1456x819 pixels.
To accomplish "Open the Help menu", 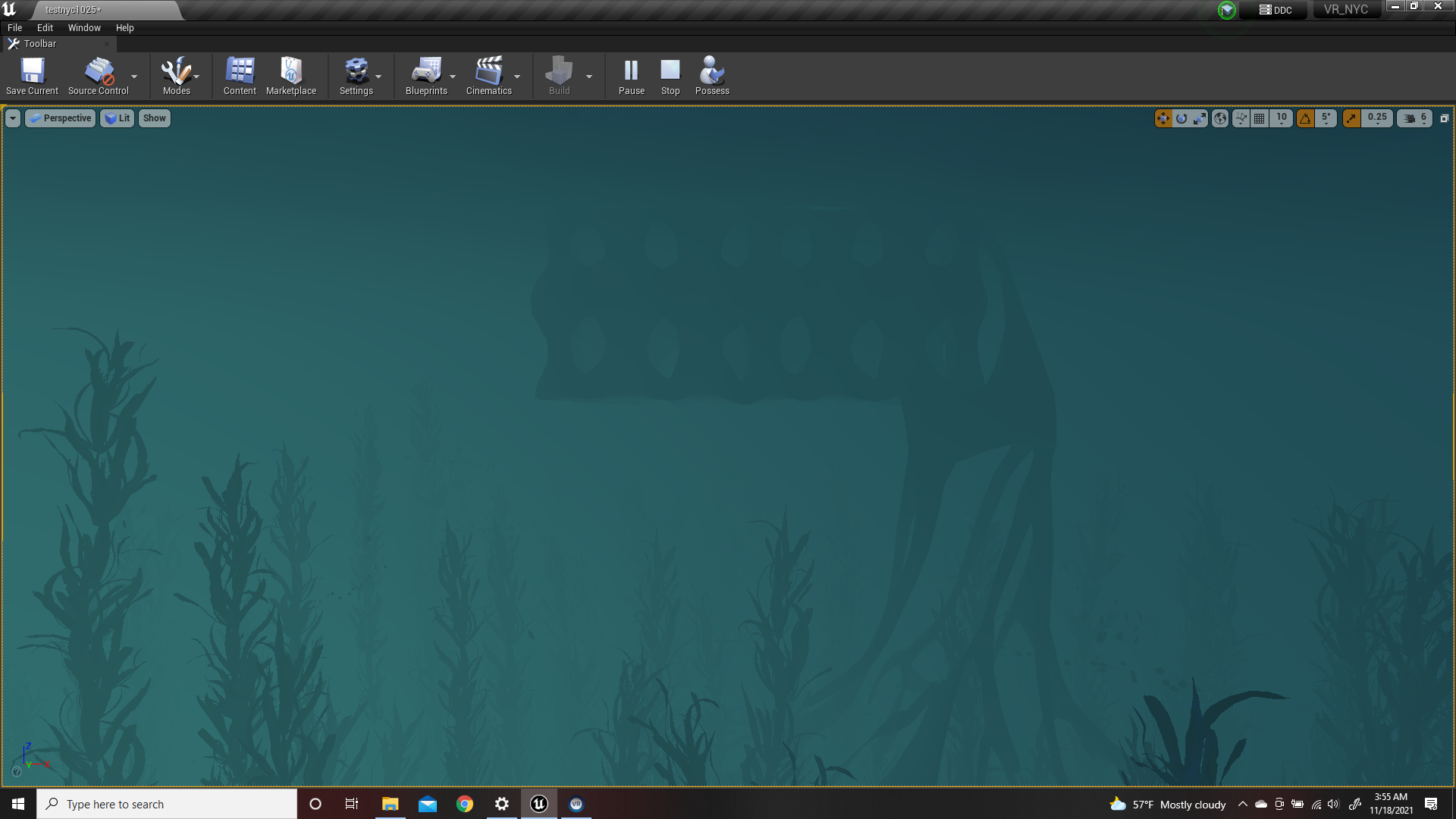I will [x=124, y=27].
